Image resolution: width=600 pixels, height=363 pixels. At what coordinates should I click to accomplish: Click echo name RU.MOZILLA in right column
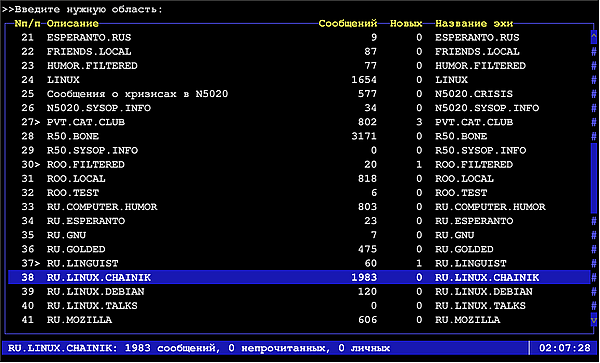468,320
